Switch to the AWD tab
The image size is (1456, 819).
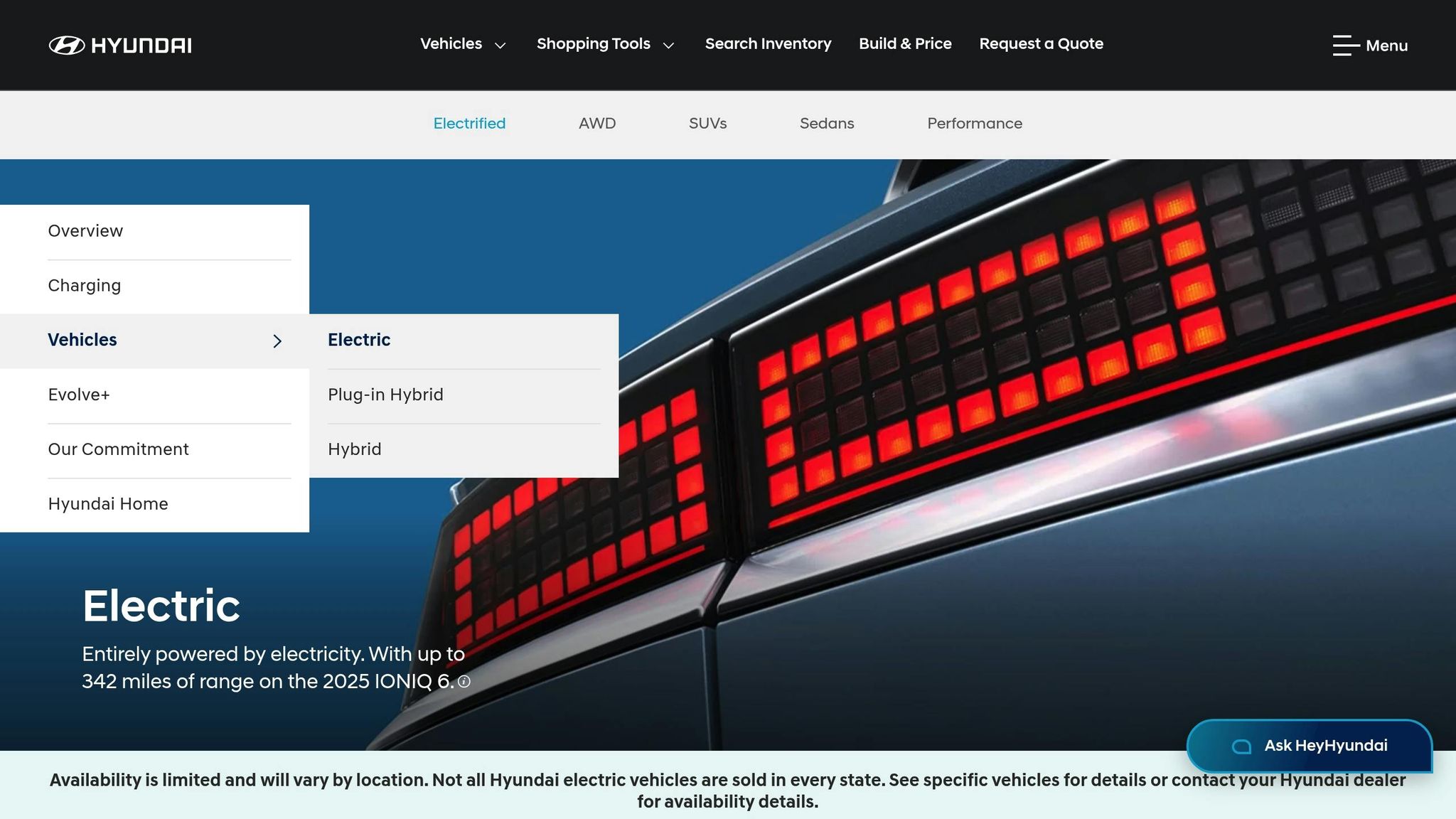click(597, 124)
